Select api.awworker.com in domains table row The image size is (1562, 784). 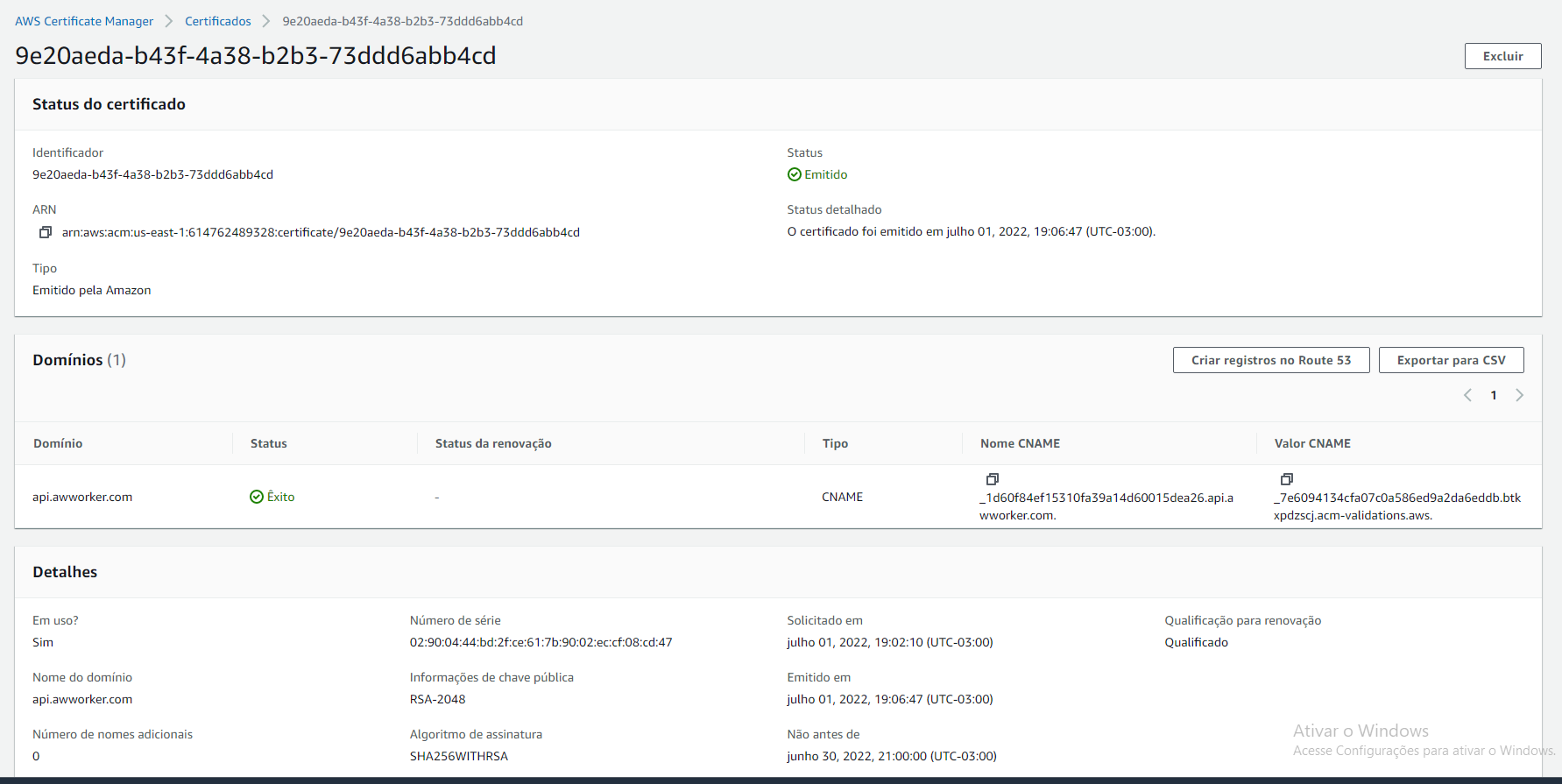pyautogui.click(x=82, y=497)
